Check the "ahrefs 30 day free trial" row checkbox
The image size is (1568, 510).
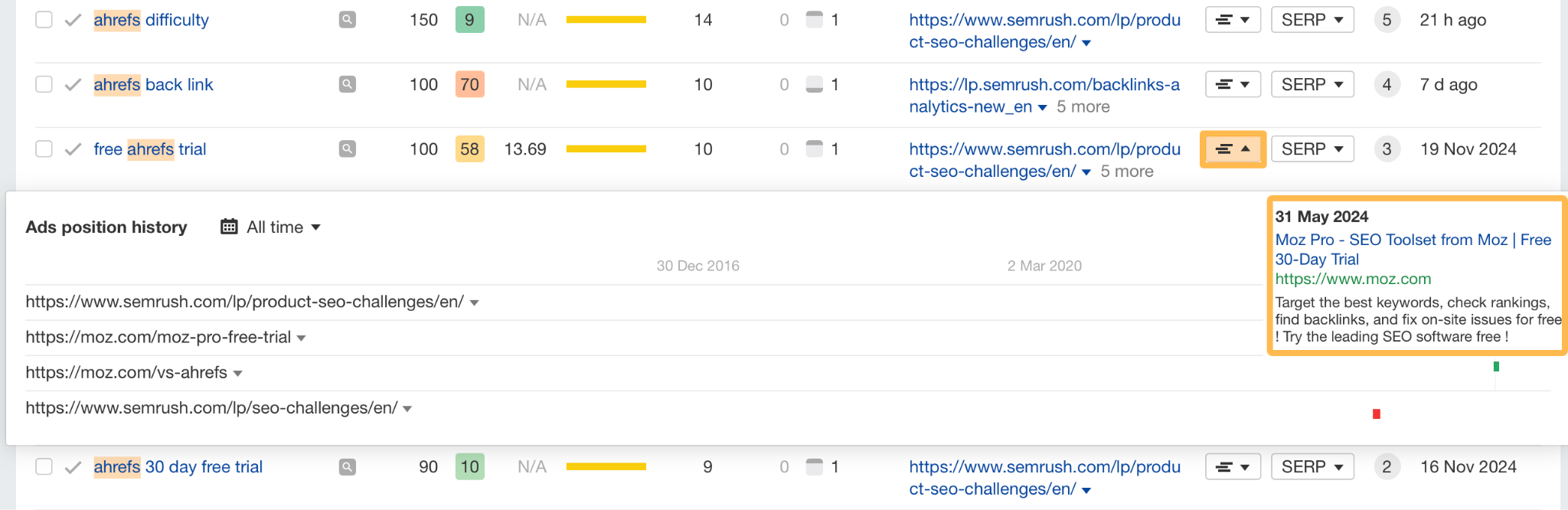pos(43,466)
